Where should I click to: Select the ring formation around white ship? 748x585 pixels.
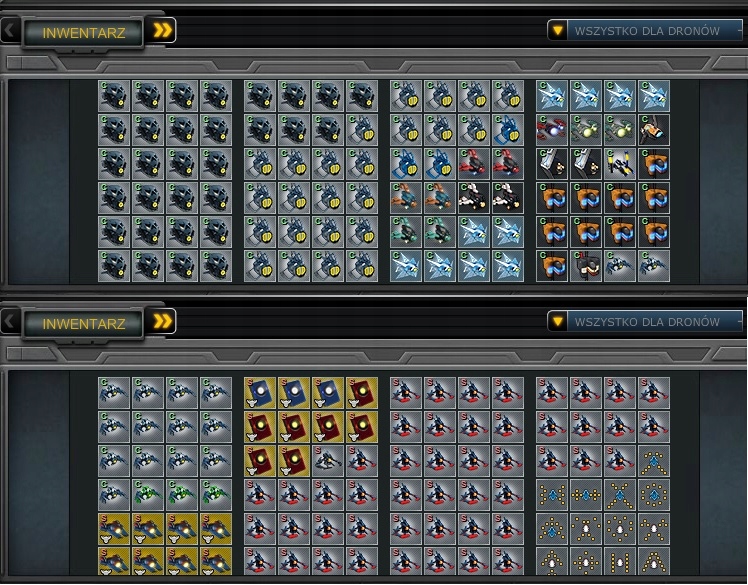click(x=620, y=529)
